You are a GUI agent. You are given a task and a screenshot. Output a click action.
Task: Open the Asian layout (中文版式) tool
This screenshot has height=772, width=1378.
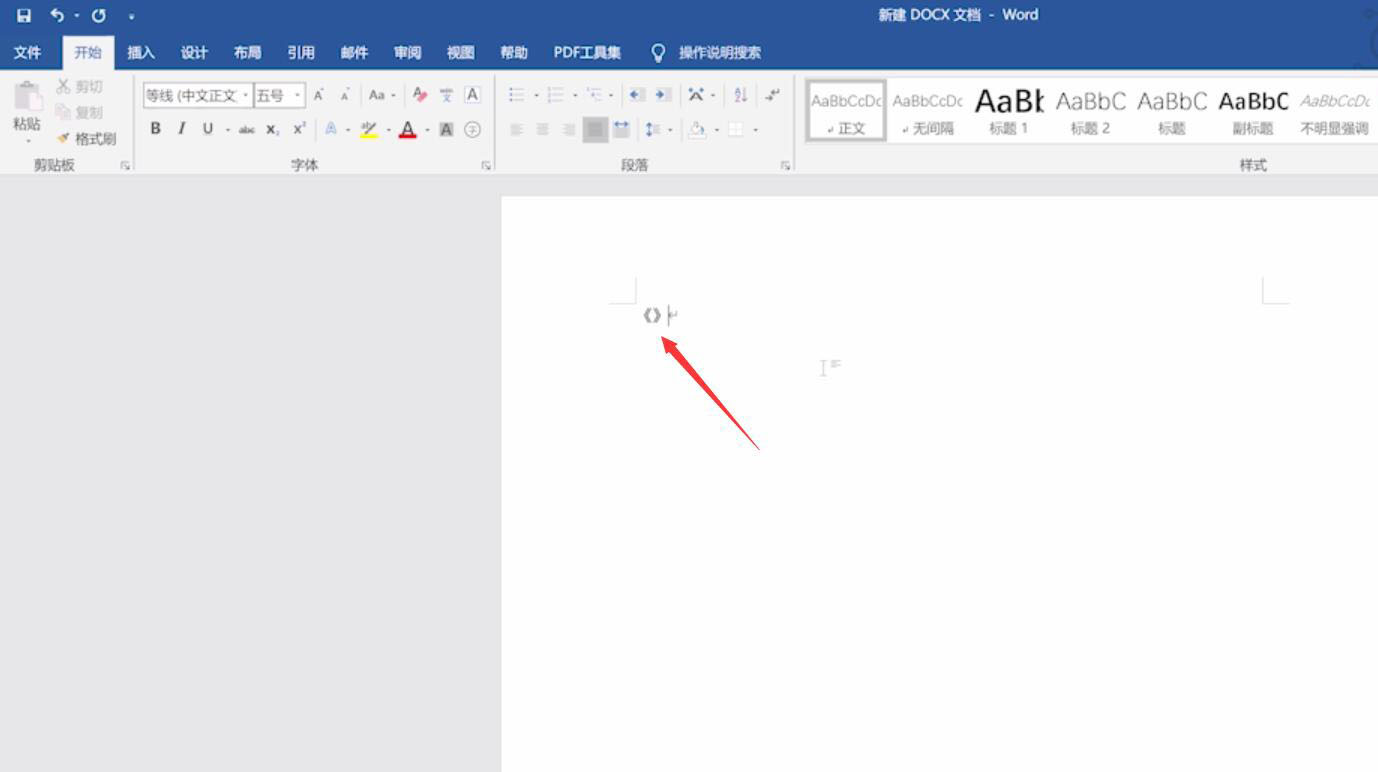[x=697, y=96]
